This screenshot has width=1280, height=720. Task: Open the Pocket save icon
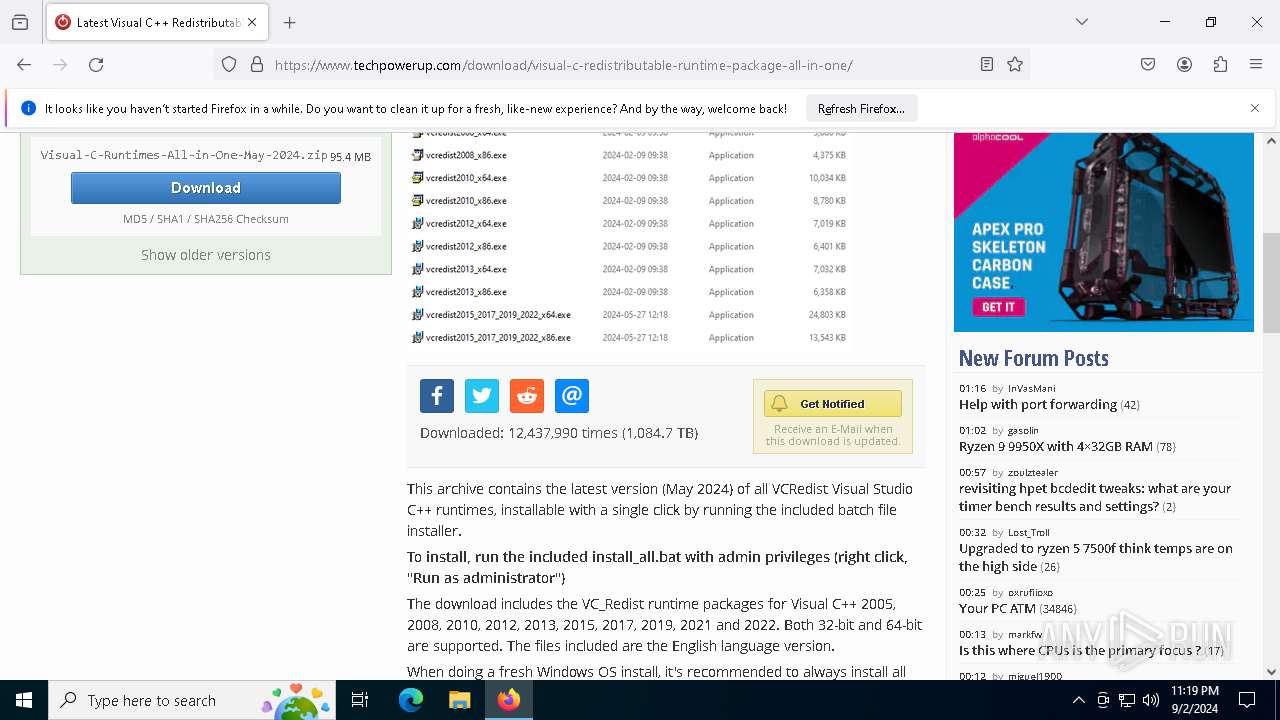pos(1148,65)
